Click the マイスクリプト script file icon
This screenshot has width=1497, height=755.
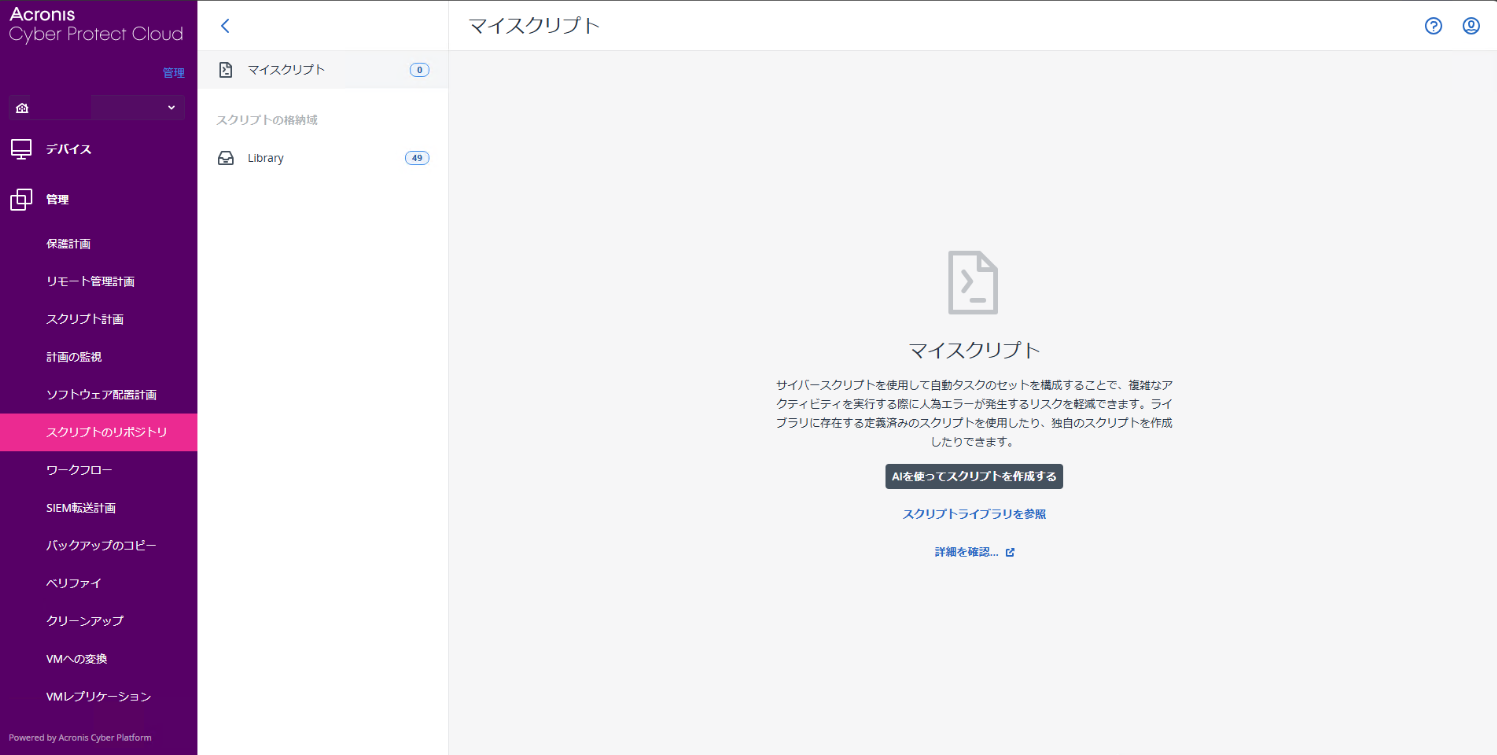226,70
